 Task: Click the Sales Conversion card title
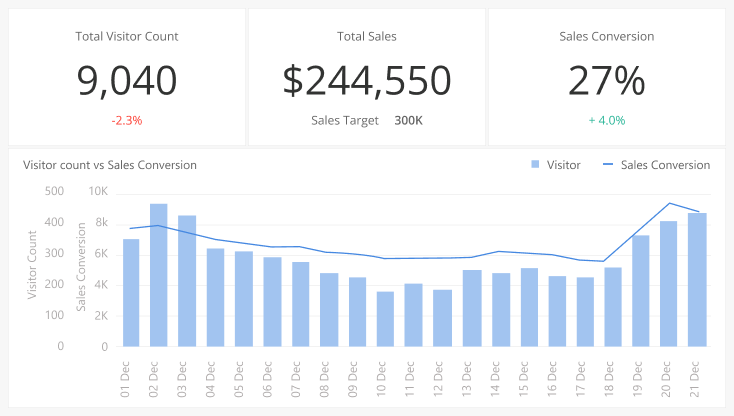tap(607, 36)
